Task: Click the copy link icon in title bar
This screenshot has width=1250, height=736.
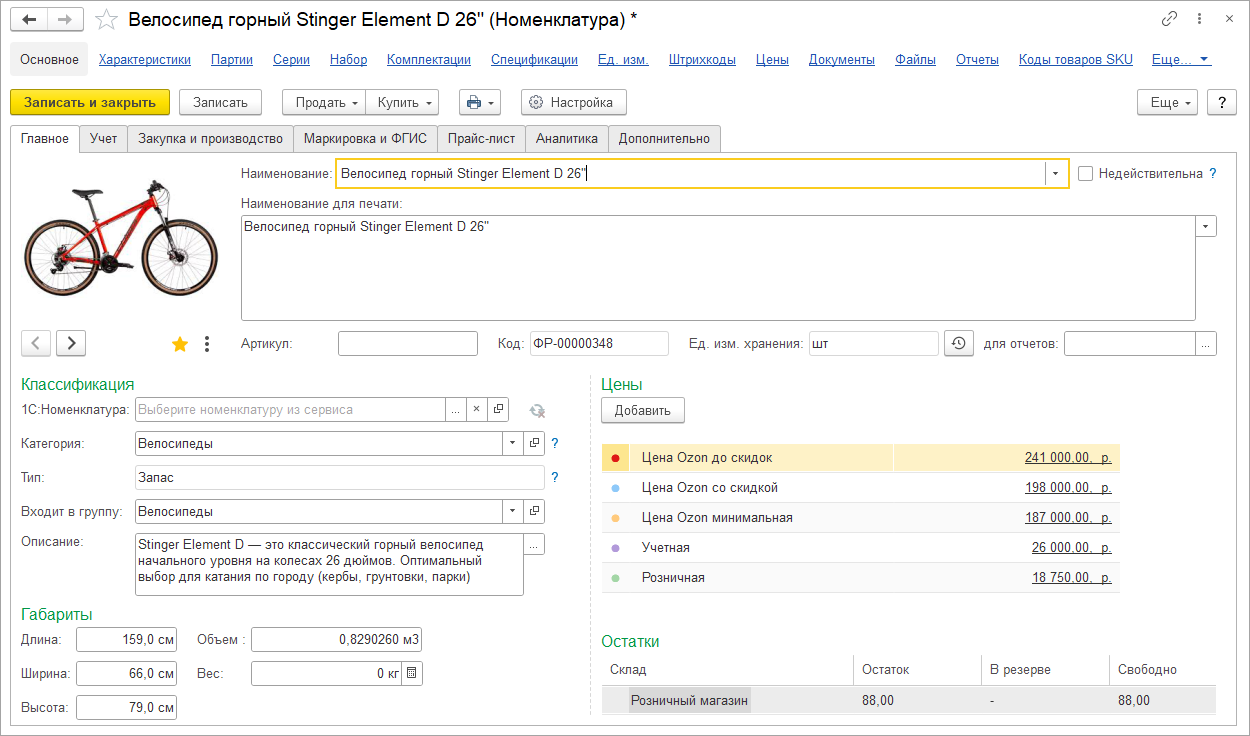Action: tap(1169, 19)
